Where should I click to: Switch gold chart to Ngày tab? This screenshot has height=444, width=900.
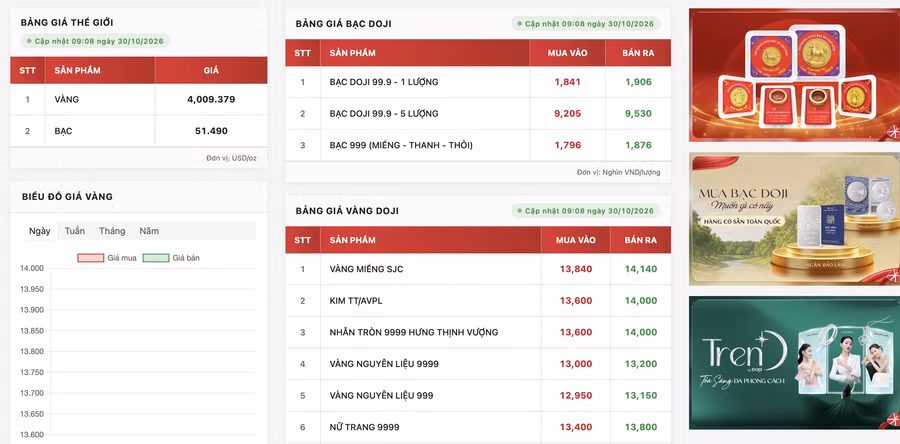[x=40, y=231]
